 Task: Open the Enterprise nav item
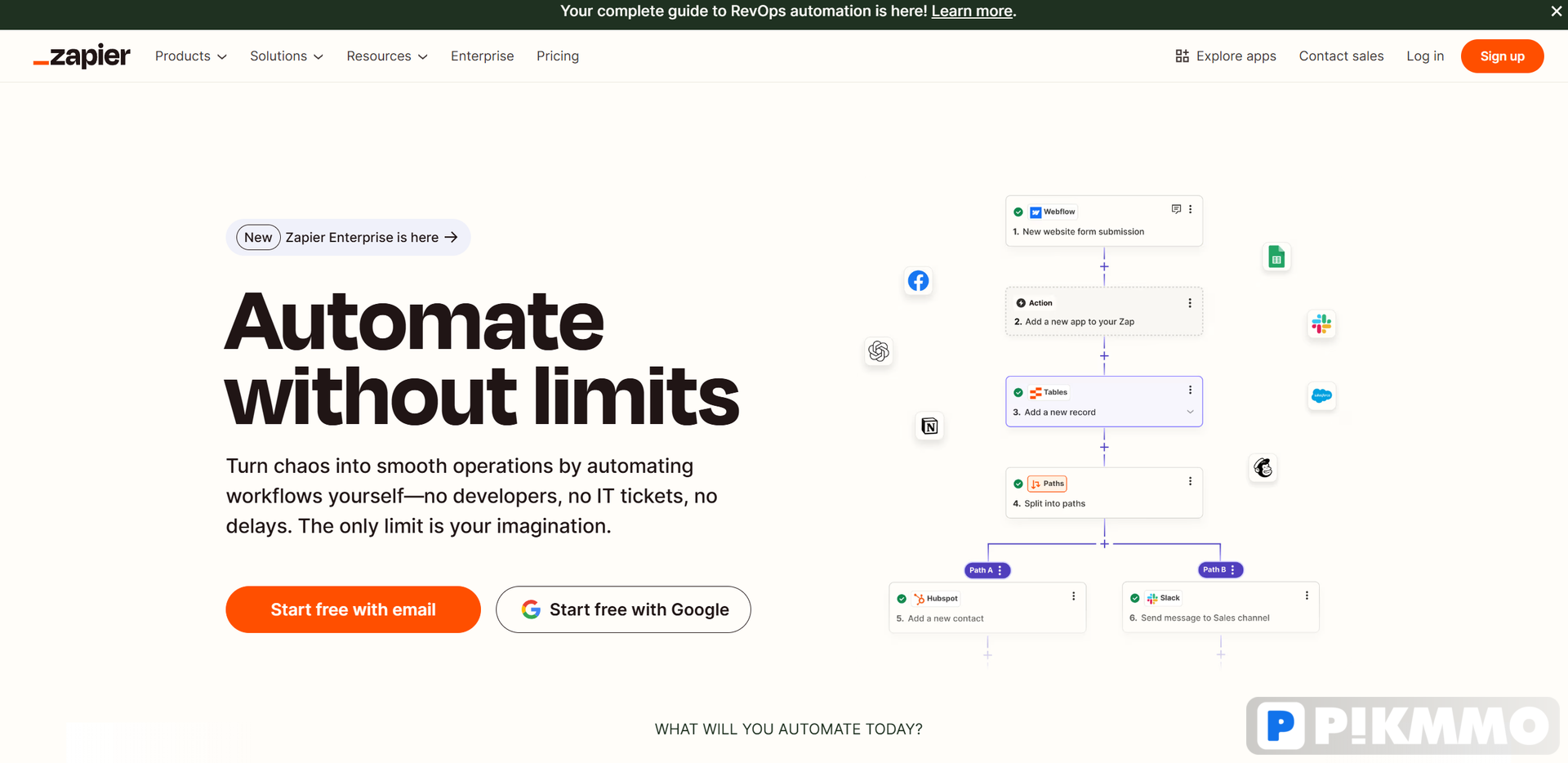coord(482,56)
